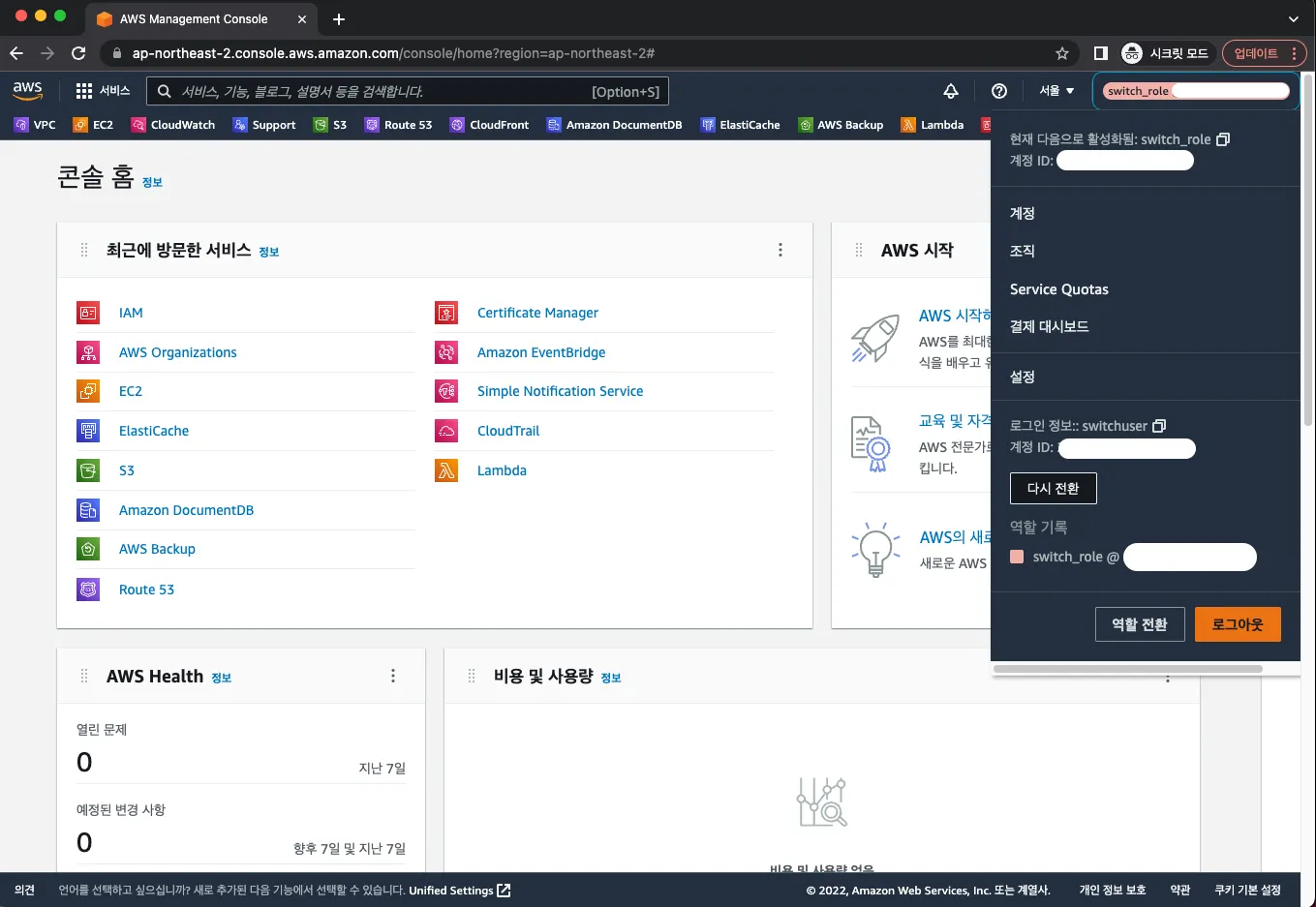Image resolution: width=1316 pixels, height=907 pixels.
Task: Open the Amazon DocumentDB icon in recent services
Action: pyautogui.click(x=88, y=510)
